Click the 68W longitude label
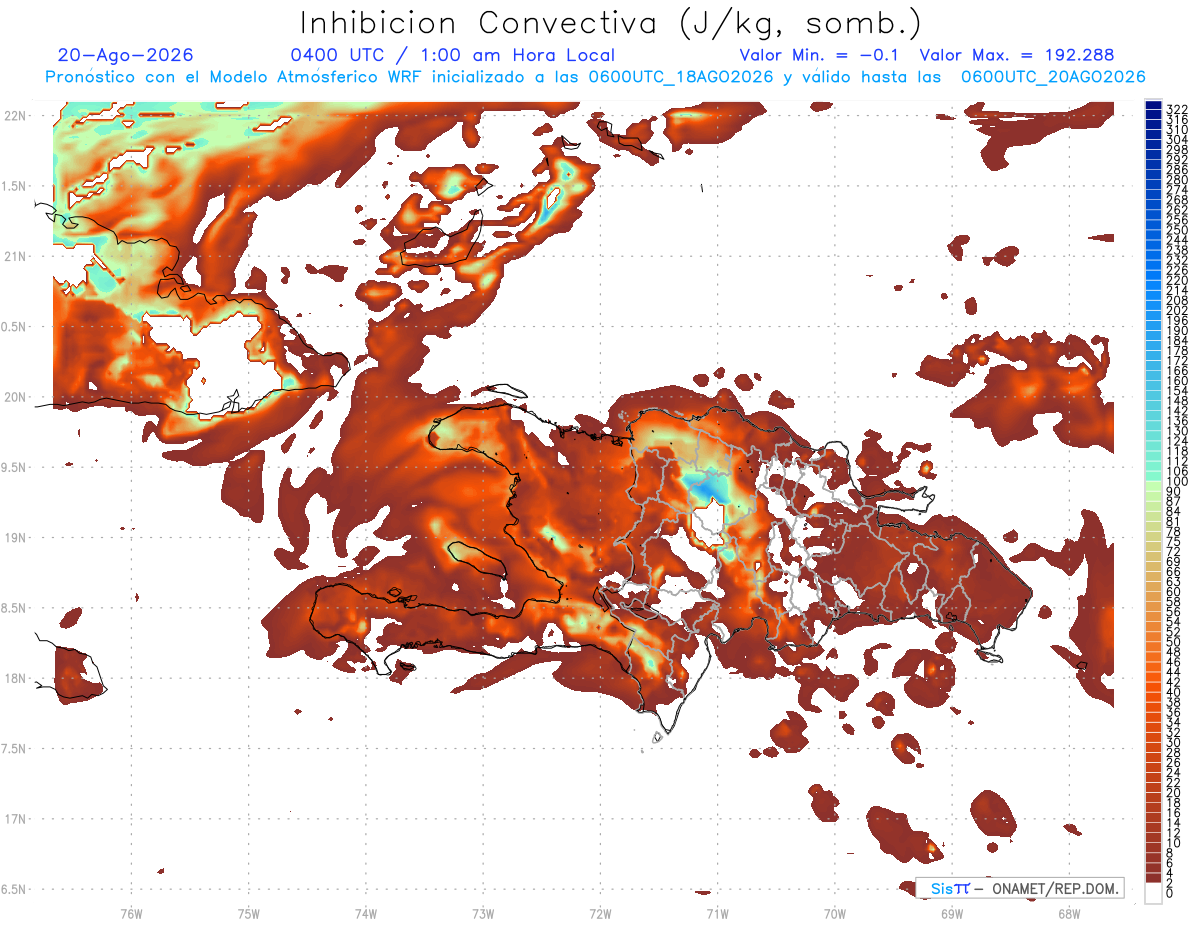The height and width of the screenshot is (927, 1200). [x=1068, y=912]
